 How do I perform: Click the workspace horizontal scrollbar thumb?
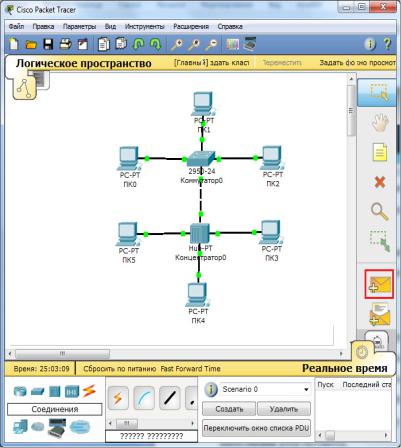click(x=62, y=353)
